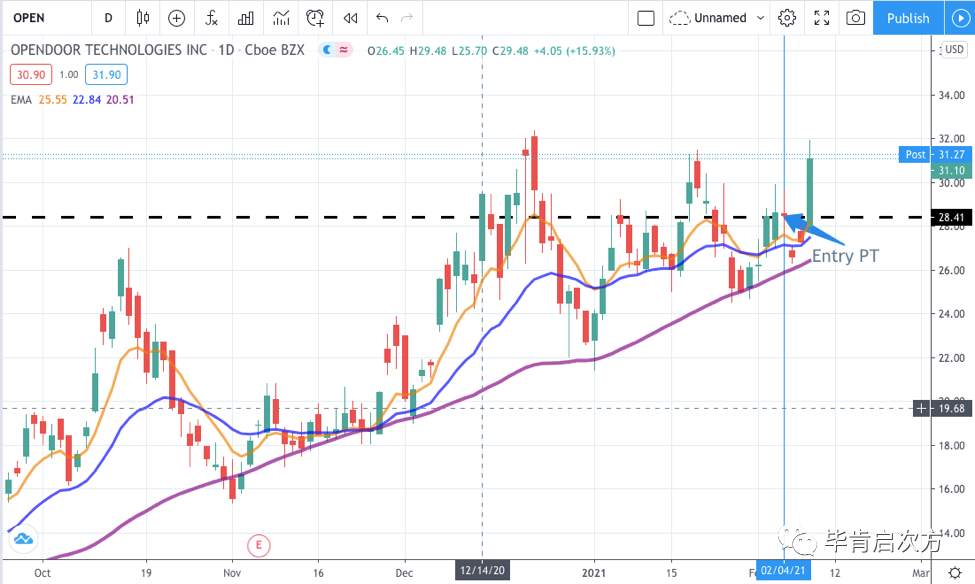Click the blue EMA value 22.84

(x=86, y=100)
